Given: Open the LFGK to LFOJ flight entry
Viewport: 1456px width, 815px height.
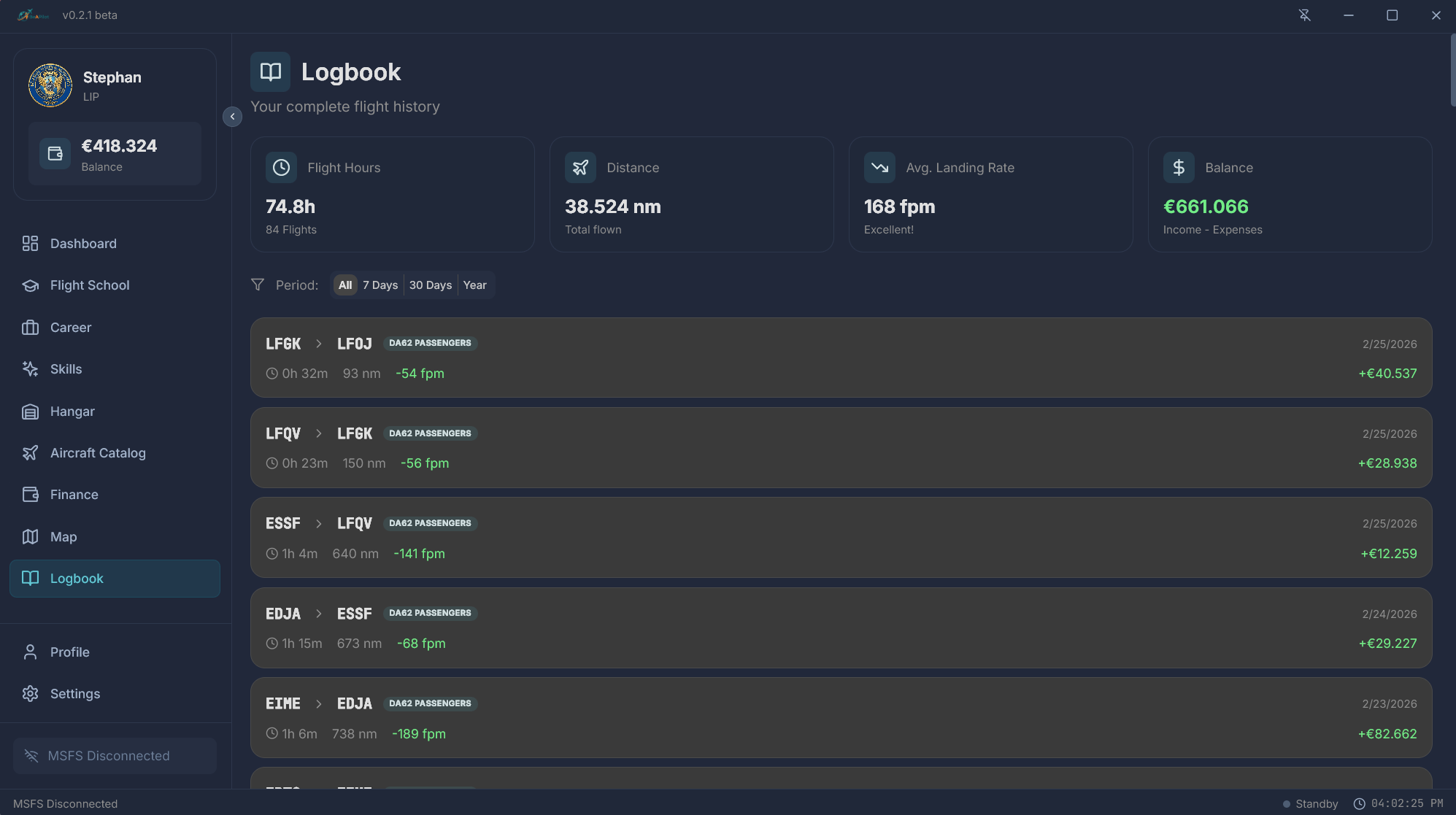Looking at the screenshot, I should tap(841, 358).
